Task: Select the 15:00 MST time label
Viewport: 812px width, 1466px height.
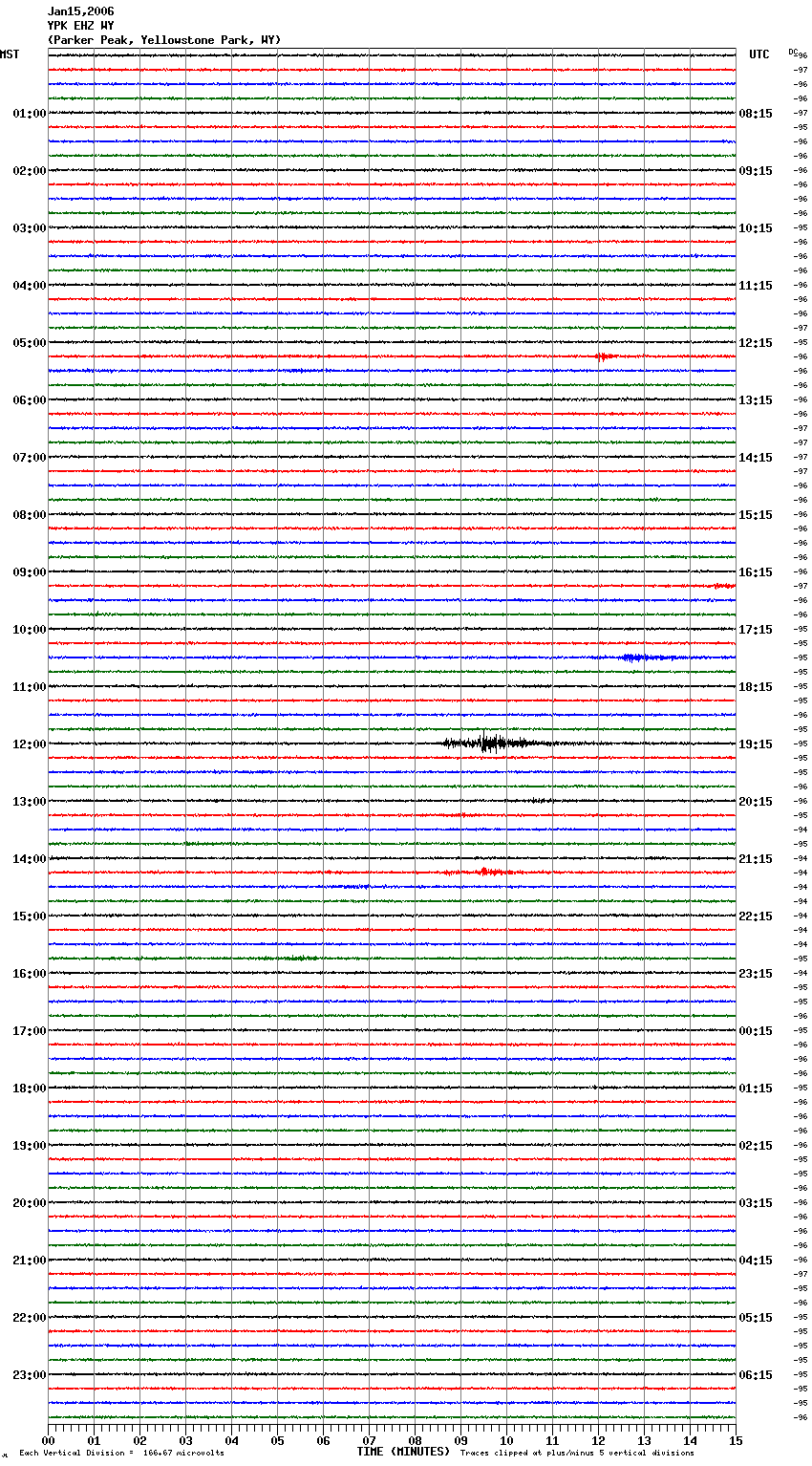Action: pyautogui.click(x=30, y=916)
